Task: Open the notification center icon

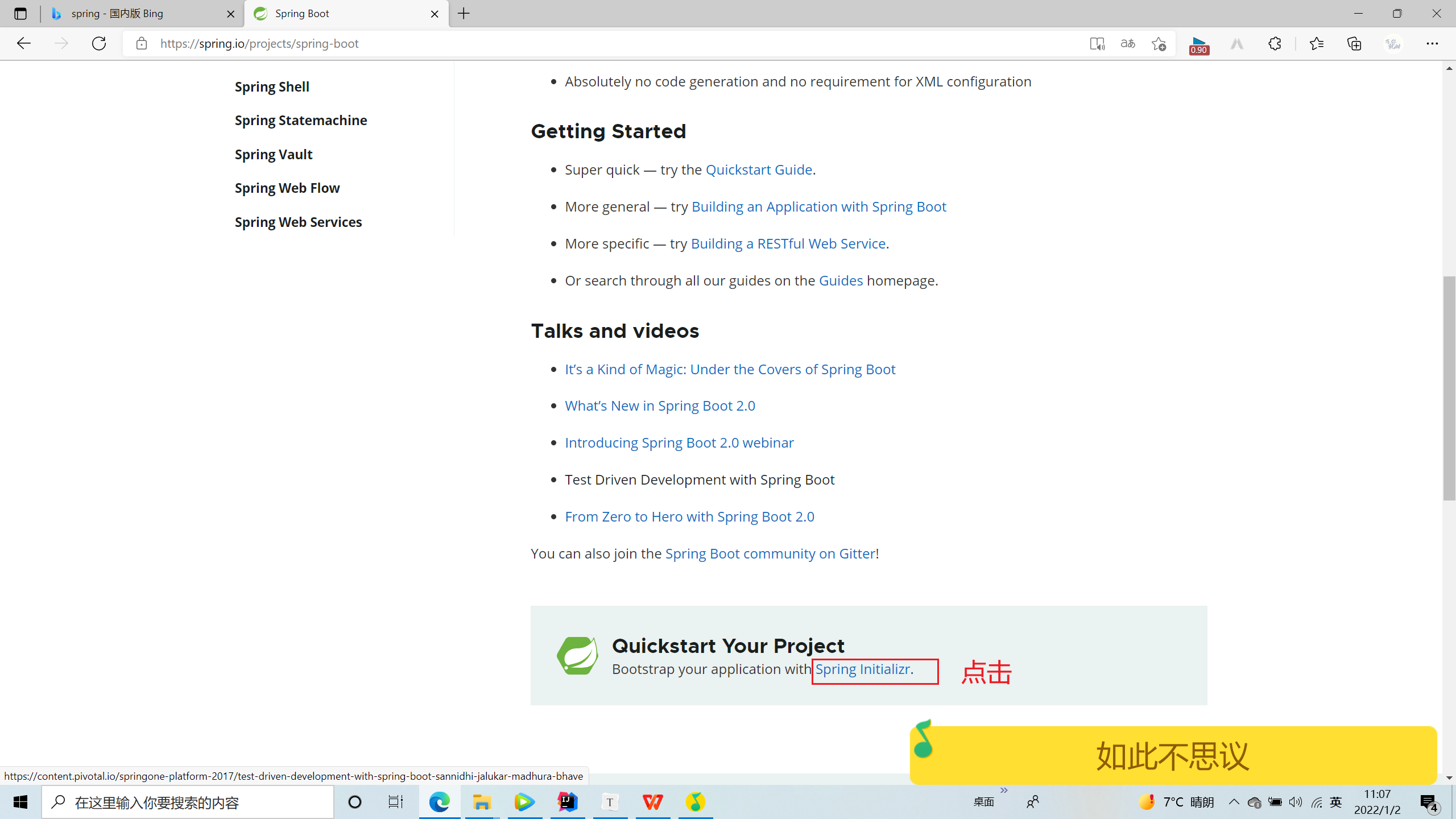Action: [x=1430, y=803]
